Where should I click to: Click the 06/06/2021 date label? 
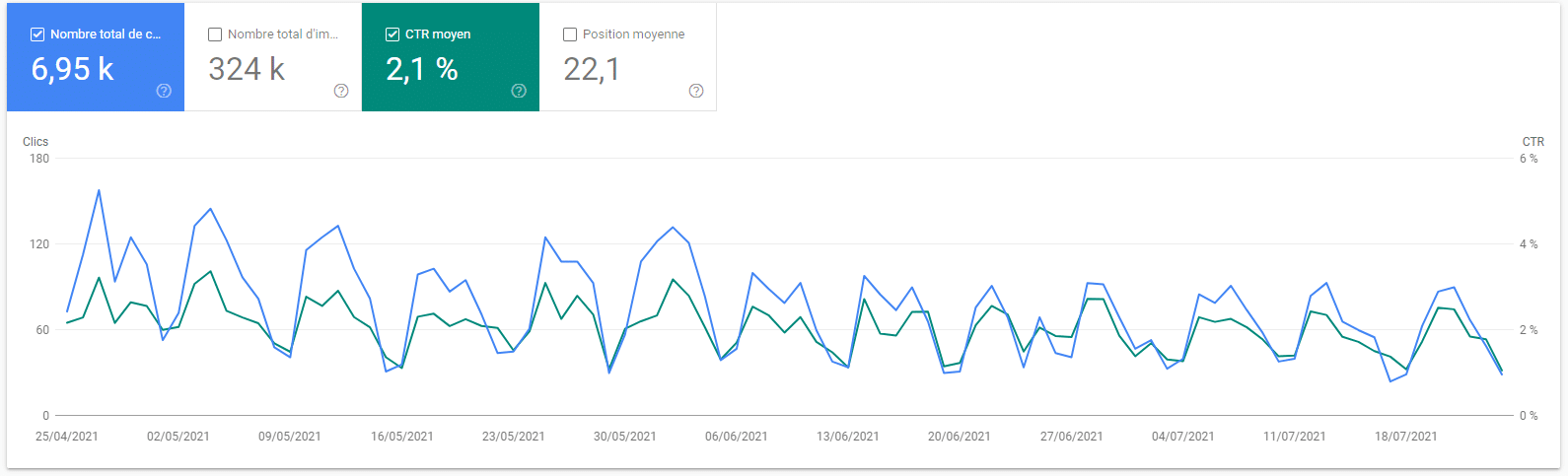click(x=737, y=437)
